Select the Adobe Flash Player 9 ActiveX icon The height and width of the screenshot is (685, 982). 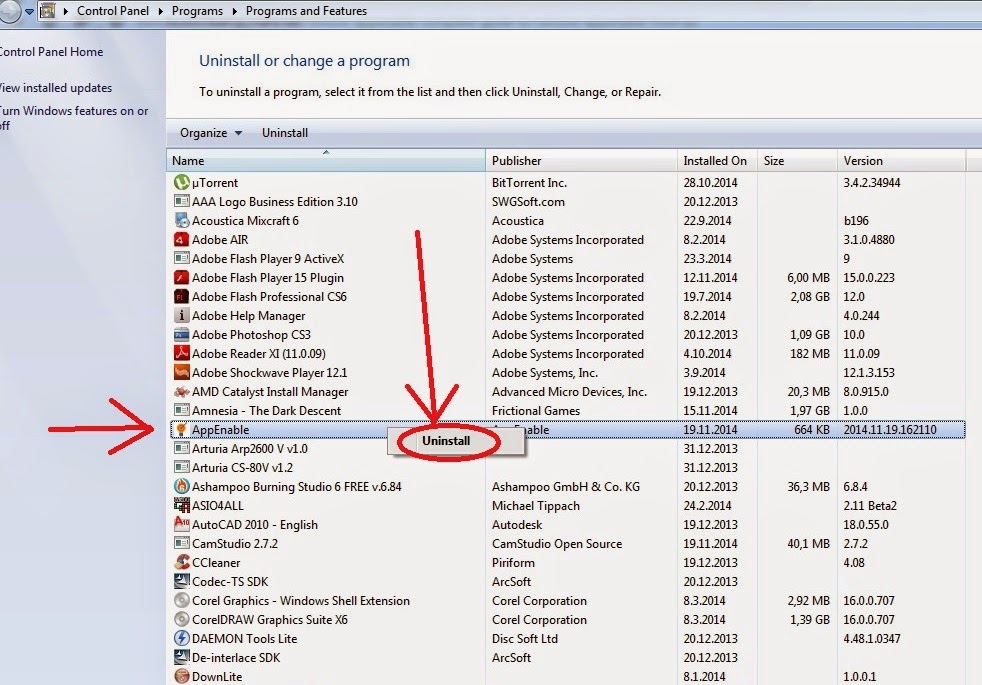pyautogui.click(x=182, y=258)
